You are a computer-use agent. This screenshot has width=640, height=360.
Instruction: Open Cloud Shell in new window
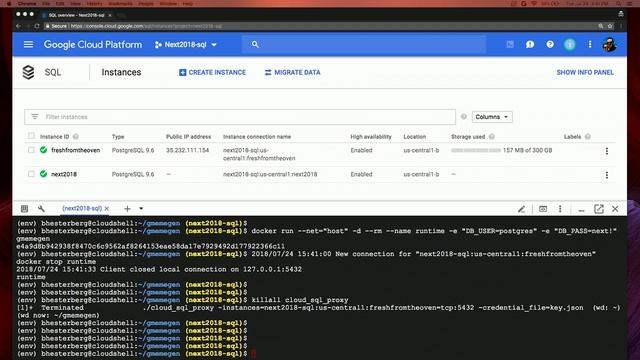coord(599,209)
